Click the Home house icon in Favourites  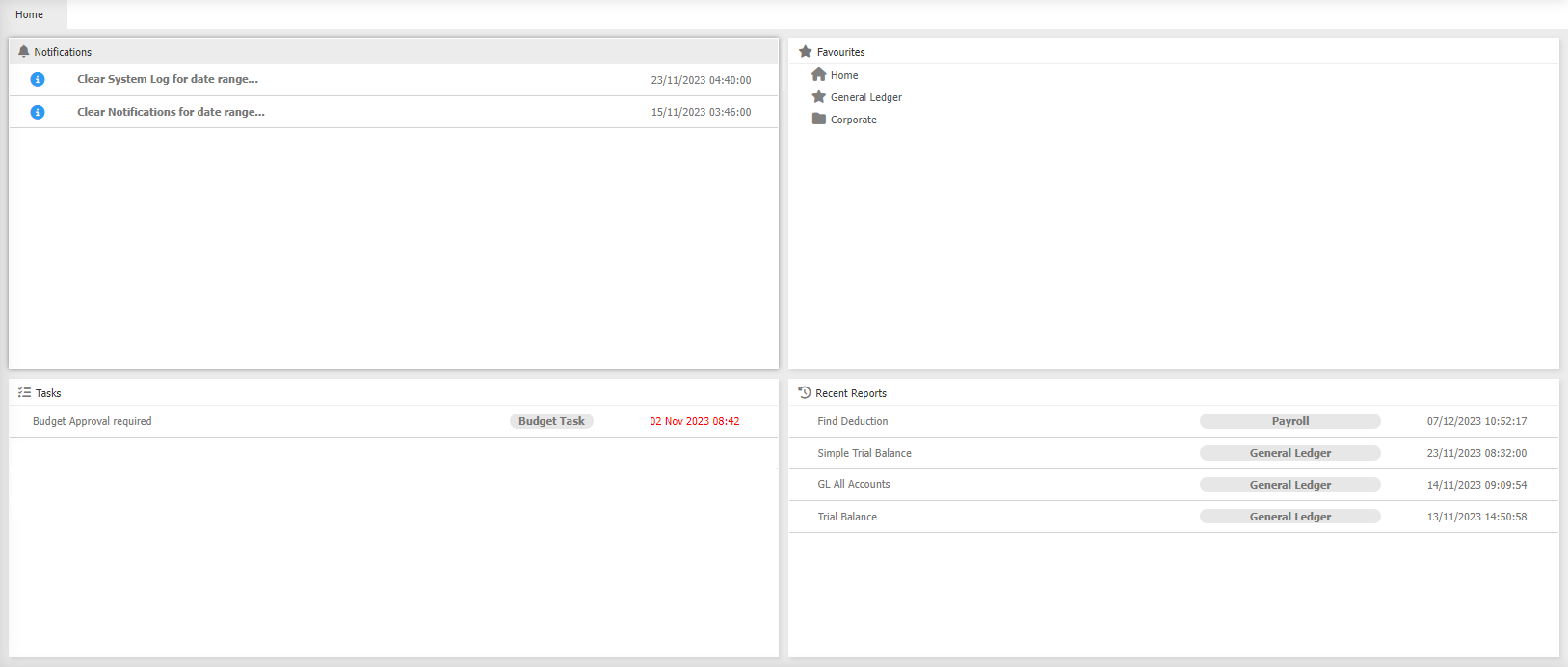[x=819, y=75]
